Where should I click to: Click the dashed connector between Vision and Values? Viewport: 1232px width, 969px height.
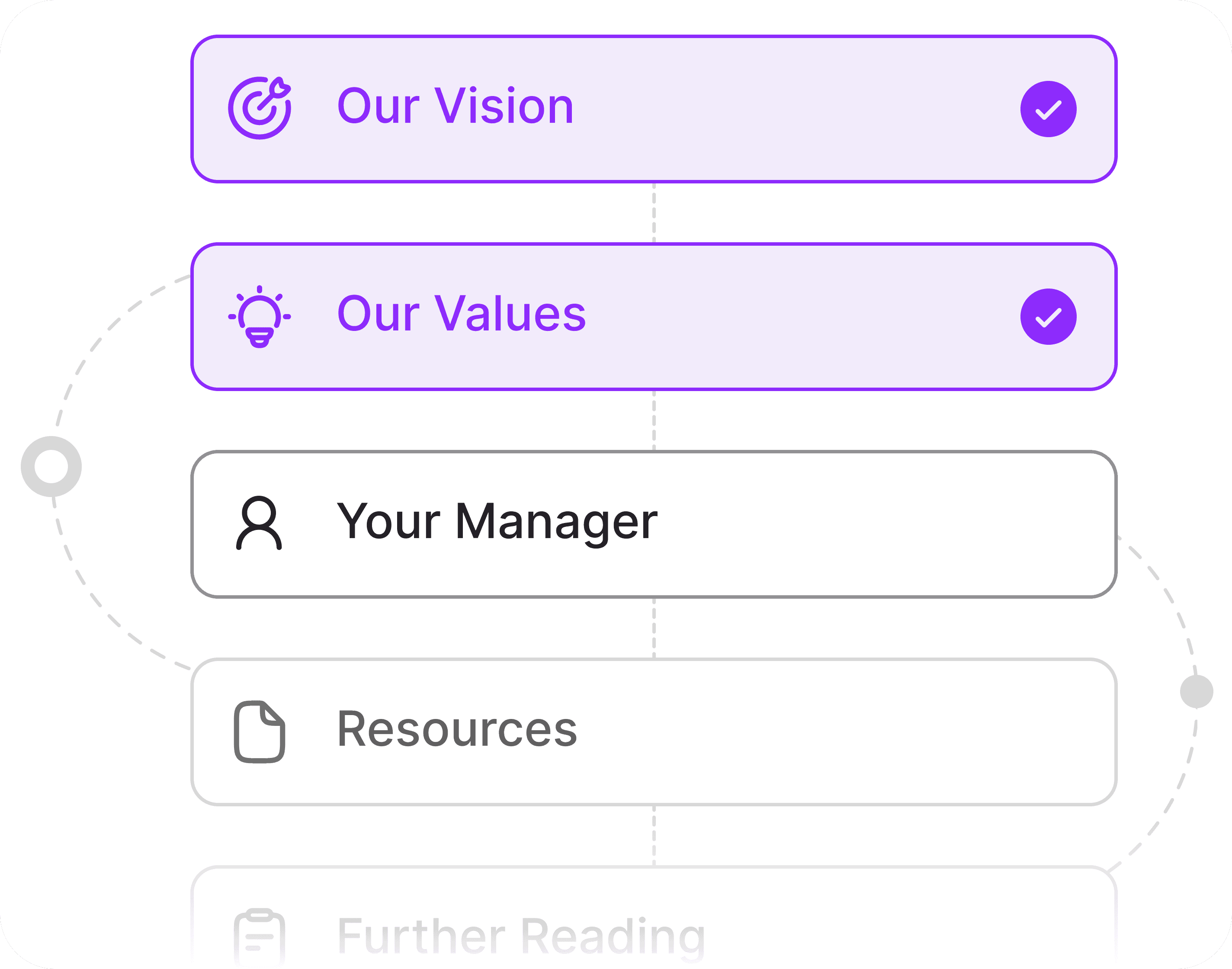click(x=654, y=213)
